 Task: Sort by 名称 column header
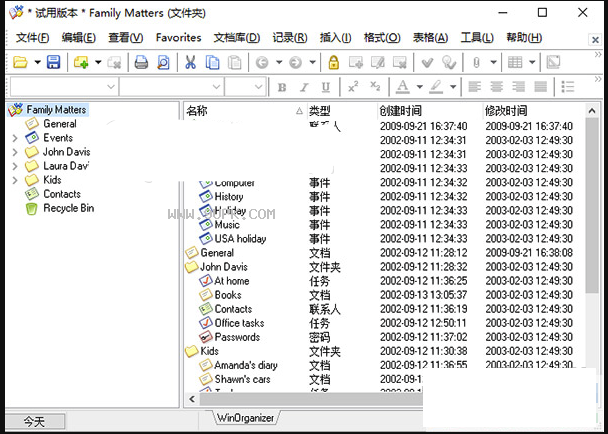click(245, 111)
